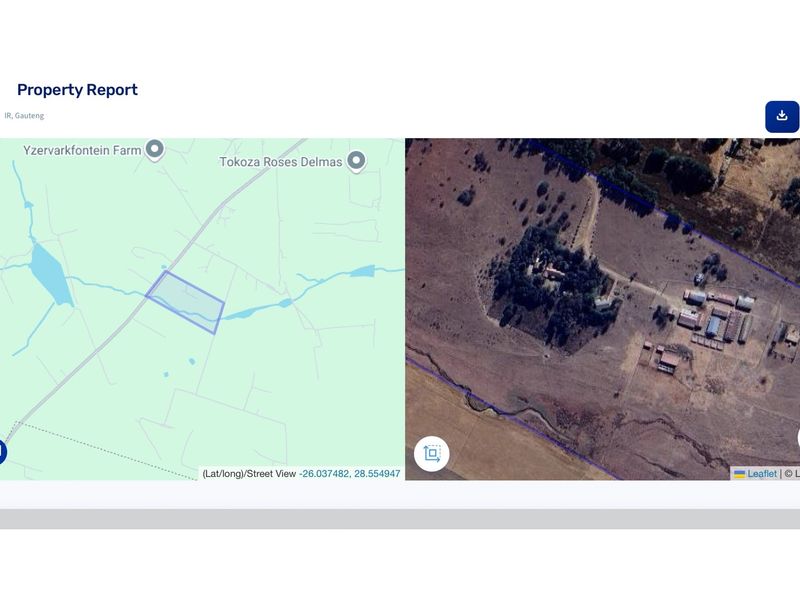Click the Yzervarkfontein Farm map pin

coord(155,150)
